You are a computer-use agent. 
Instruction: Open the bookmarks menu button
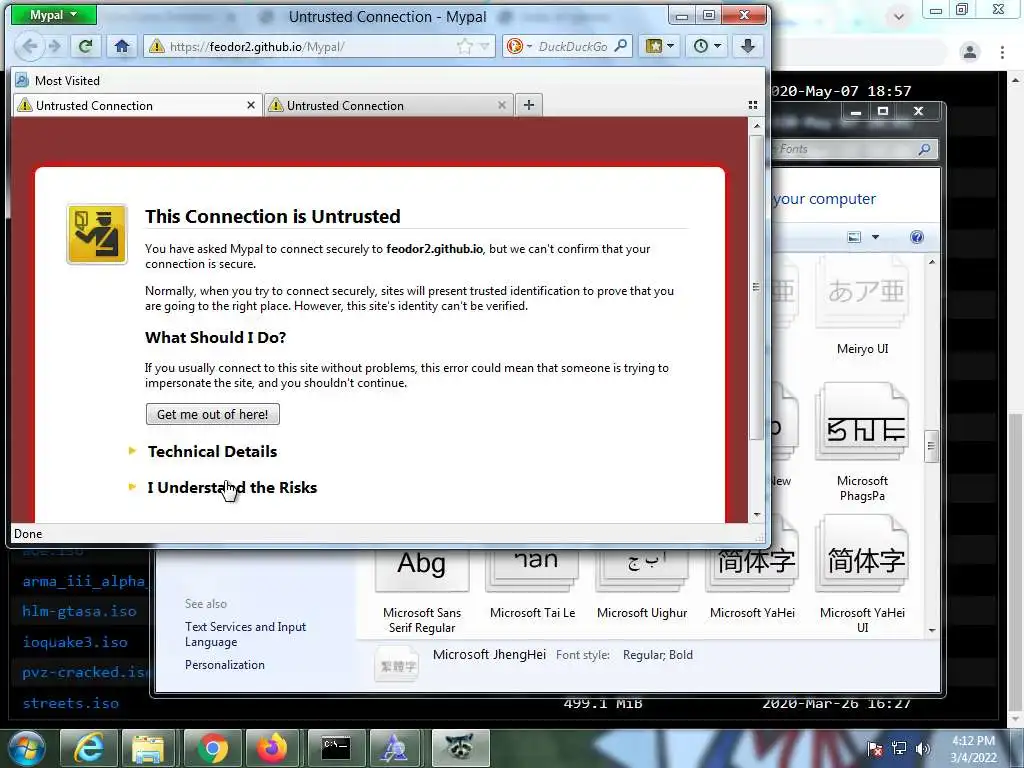coord(659,46)
